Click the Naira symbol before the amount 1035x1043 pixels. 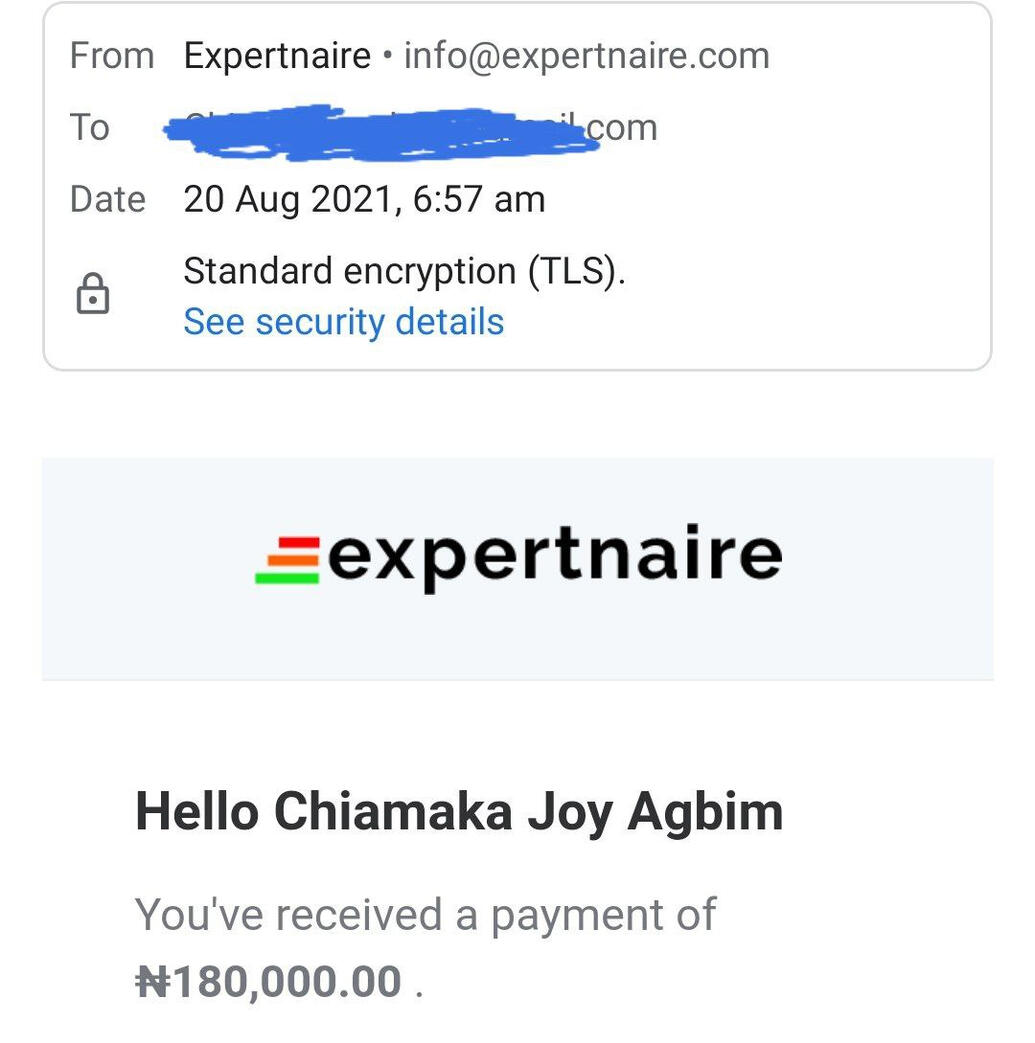(x=152, y=982)
